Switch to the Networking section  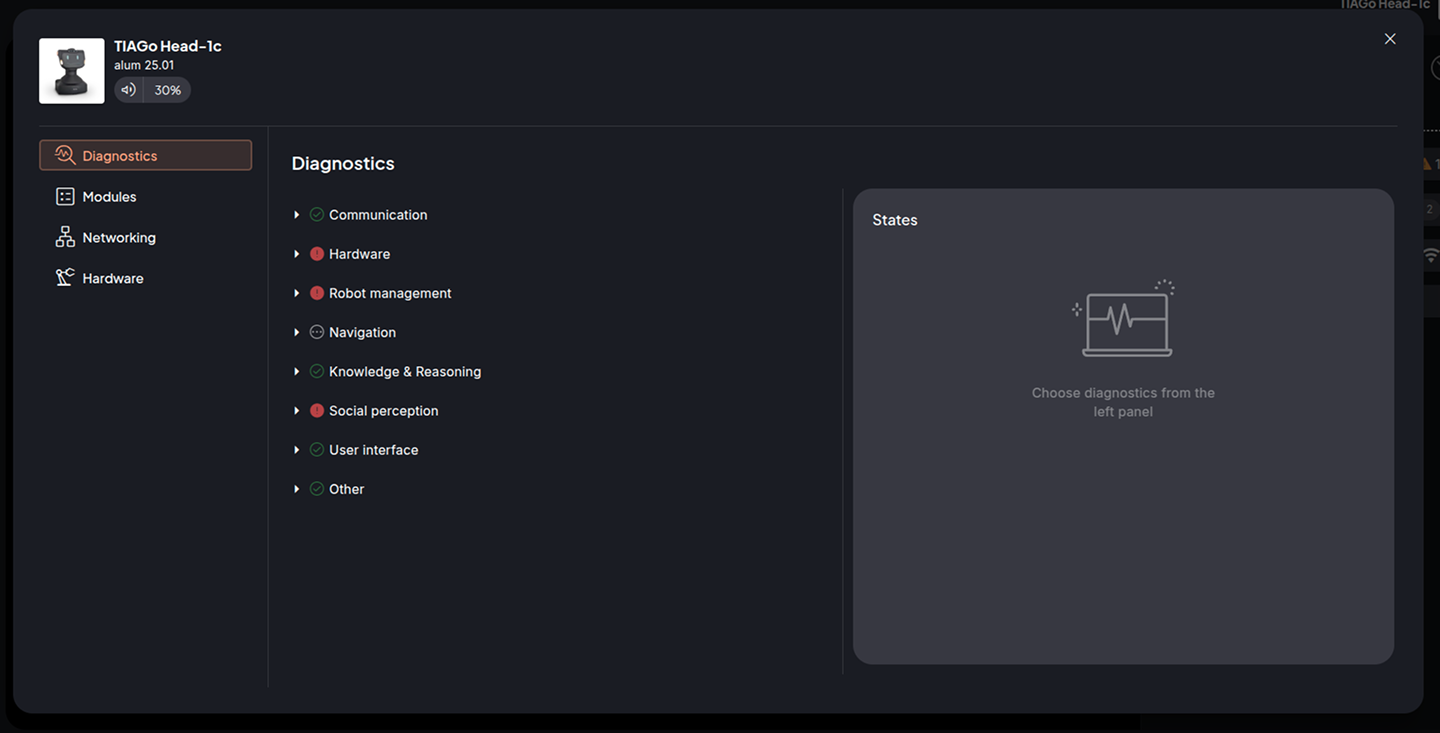[119, 238]
